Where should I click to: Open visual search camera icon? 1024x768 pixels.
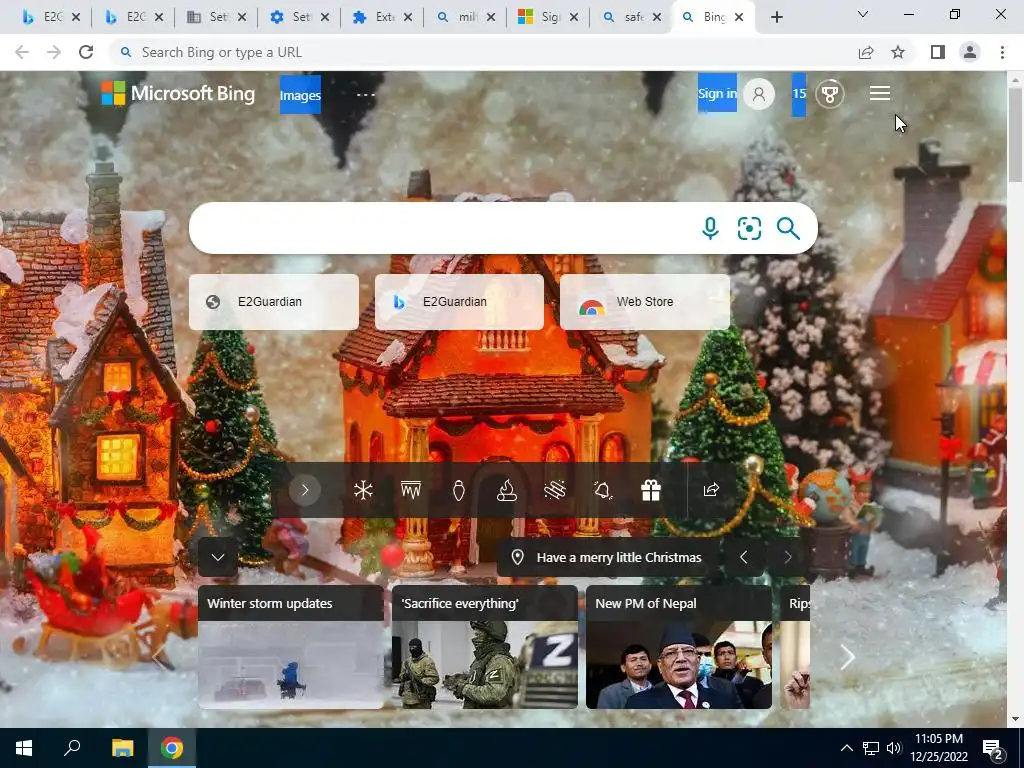point(749,229)
